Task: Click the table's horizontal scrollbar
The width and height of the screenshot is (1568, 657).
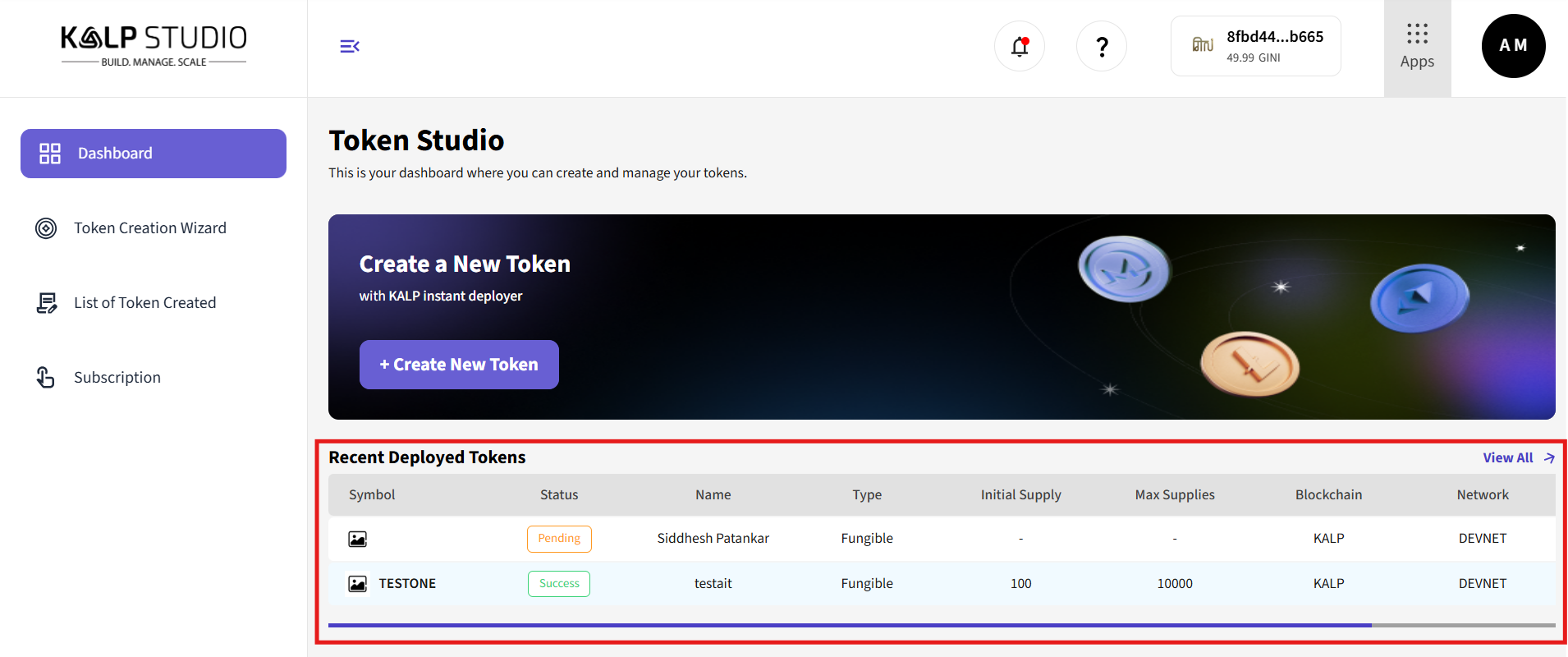Action: tap(850, 625)
